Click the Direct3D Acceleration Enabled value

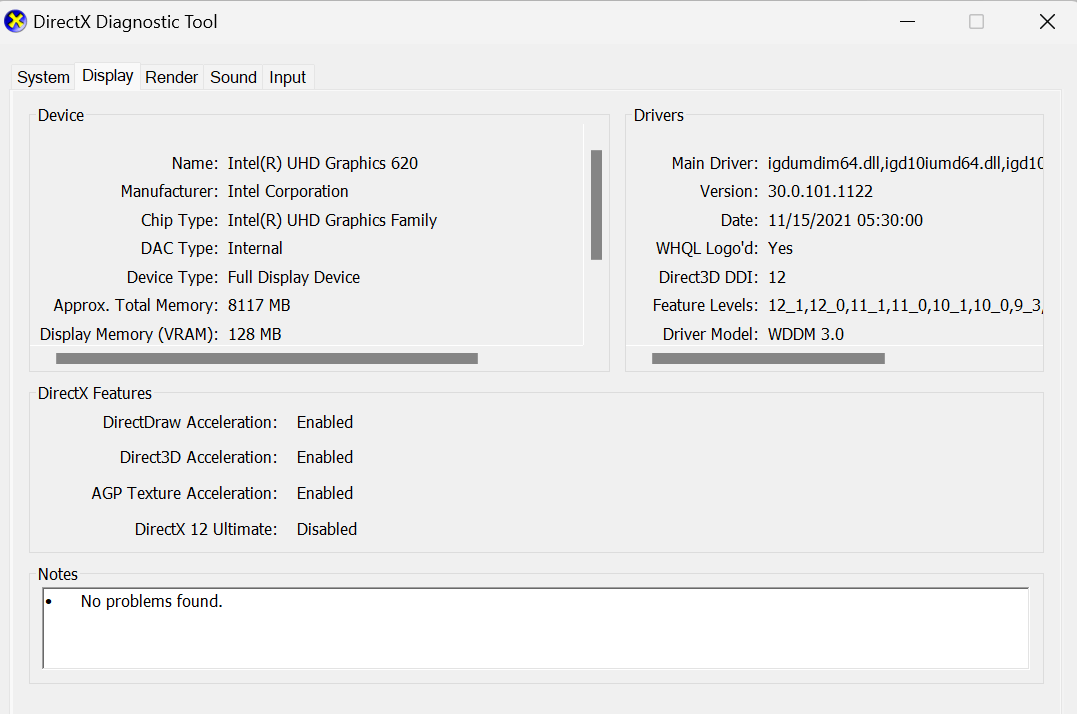coord(325,457)
